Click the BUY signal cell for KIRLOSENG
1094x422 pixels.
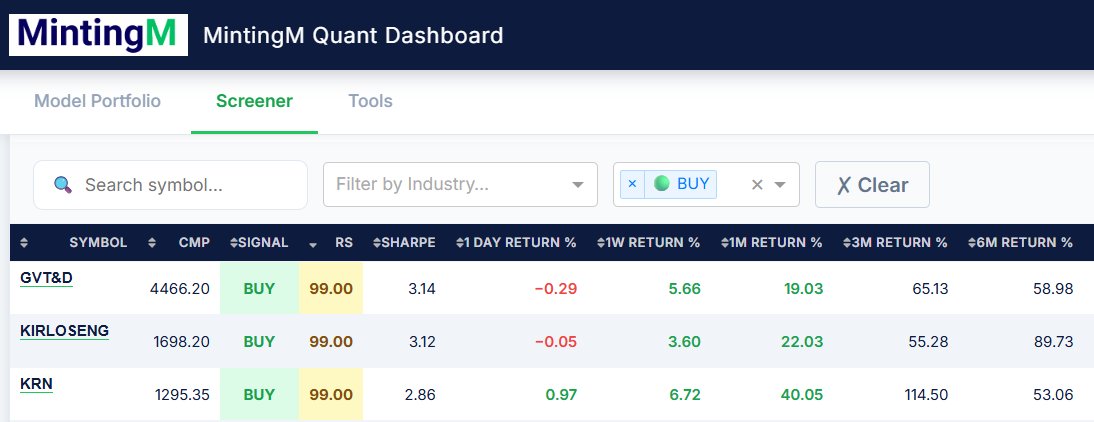point(259,342)
